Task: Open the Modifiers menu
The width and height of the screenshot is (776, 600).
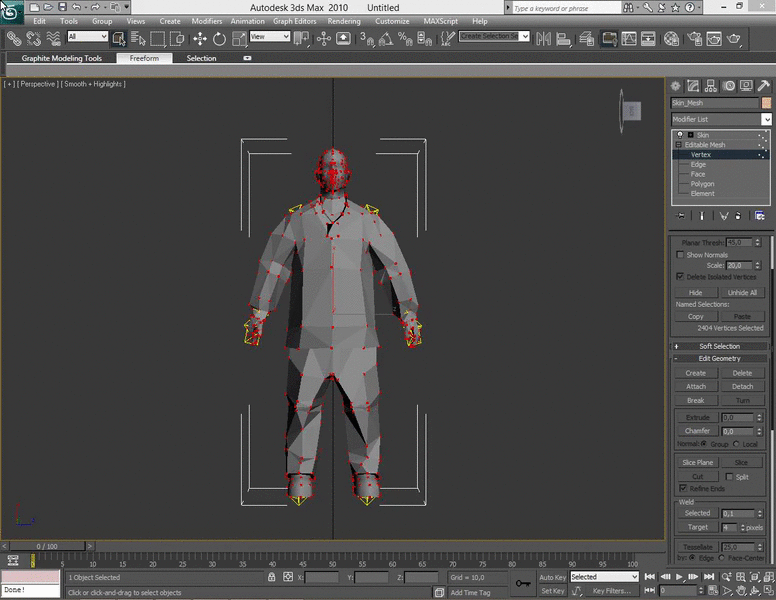Action: point(206,21)
